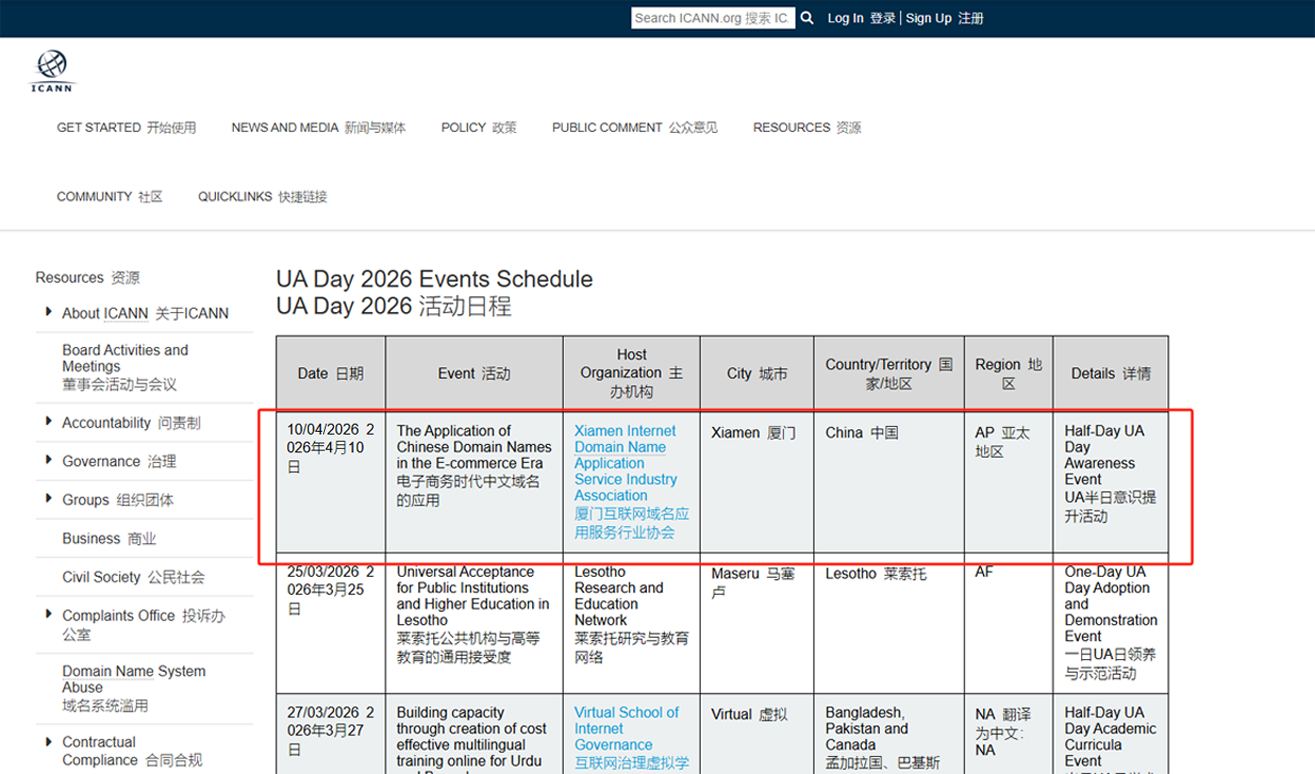Open the Policy menu
Viewport: 1315px width, 774px height.
479,128
